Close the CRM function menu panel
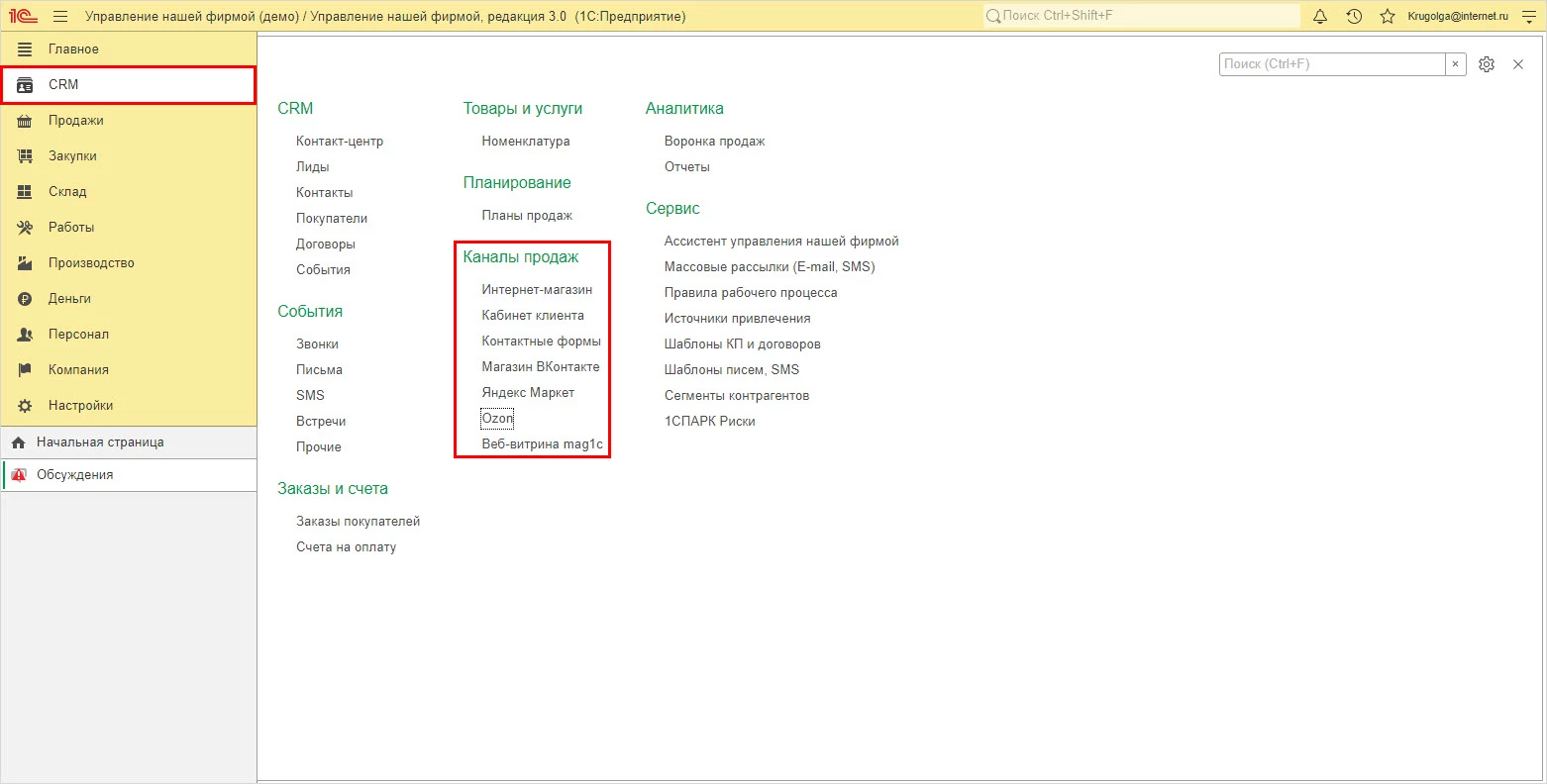Viewport: 1547px width, 784px height. click(1518, 64)
